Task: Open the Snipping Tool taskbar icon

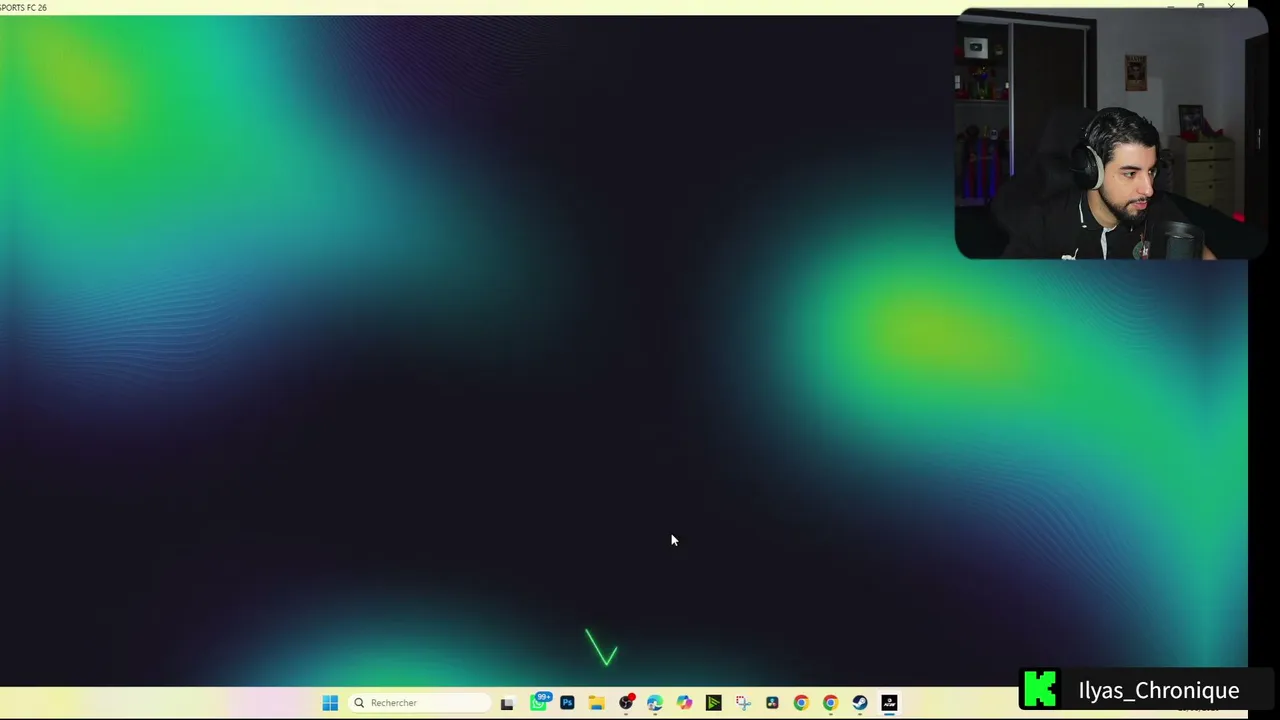Action: [x=743, y=703]
